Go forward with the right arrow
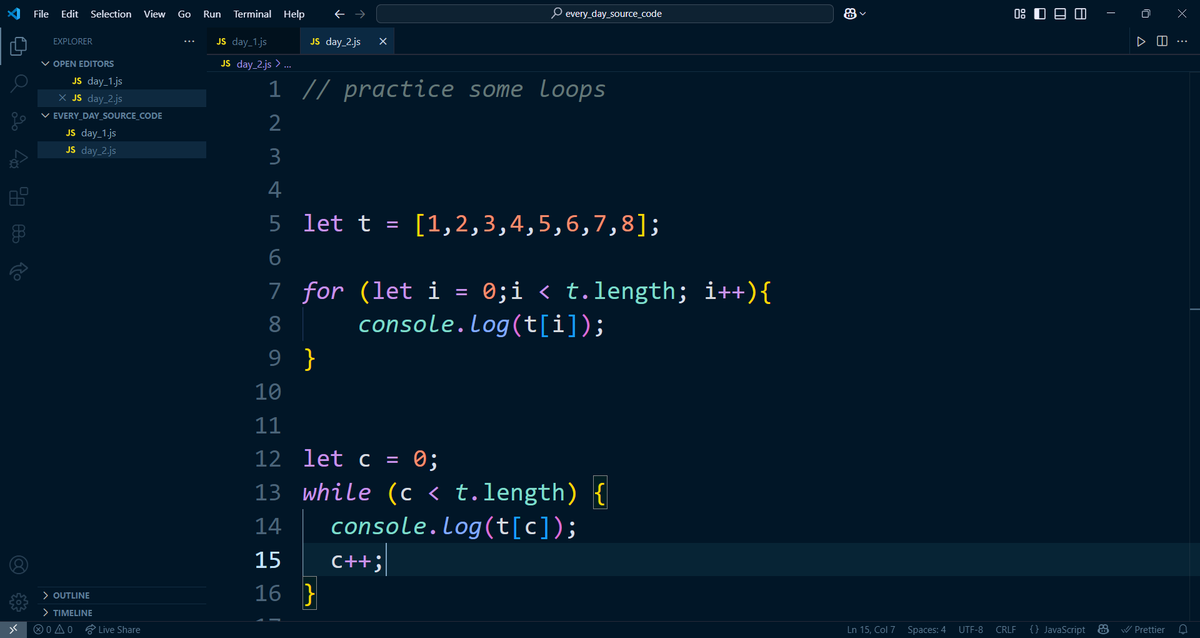 click(360, 14)
